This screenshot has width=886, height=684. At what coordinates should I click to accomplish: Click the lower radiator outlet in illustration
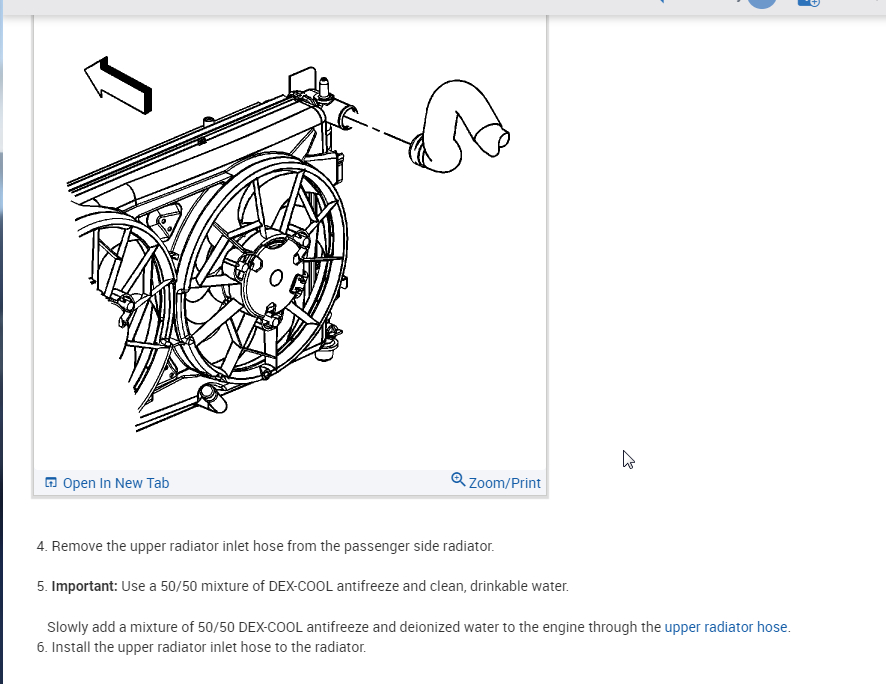(212, 397)
